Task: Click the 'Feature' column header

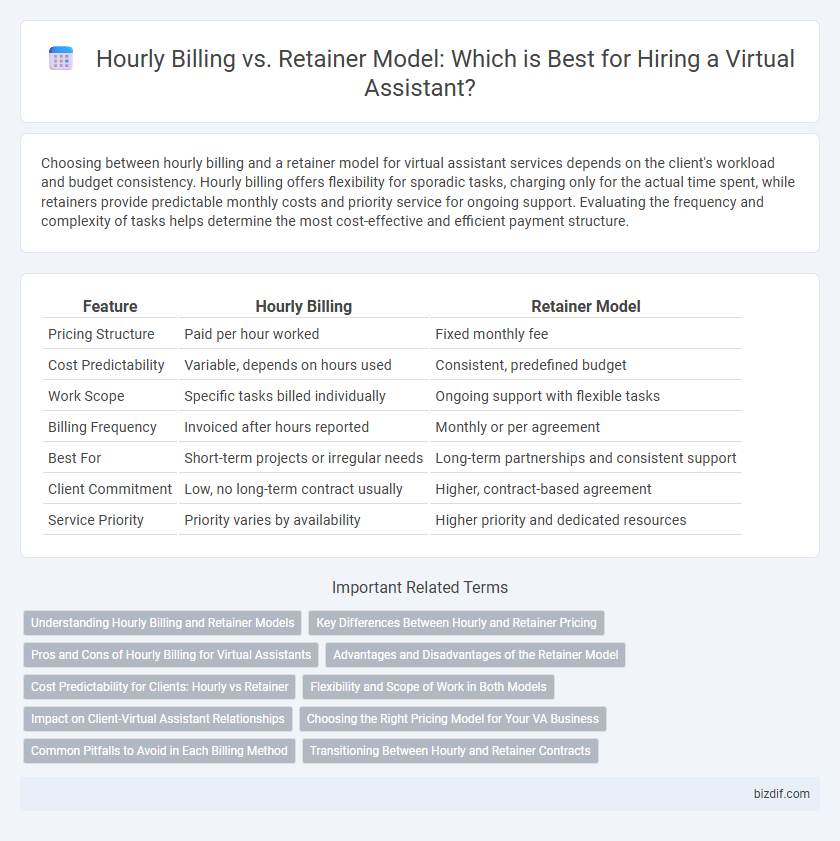Action: tap(110, 306)
